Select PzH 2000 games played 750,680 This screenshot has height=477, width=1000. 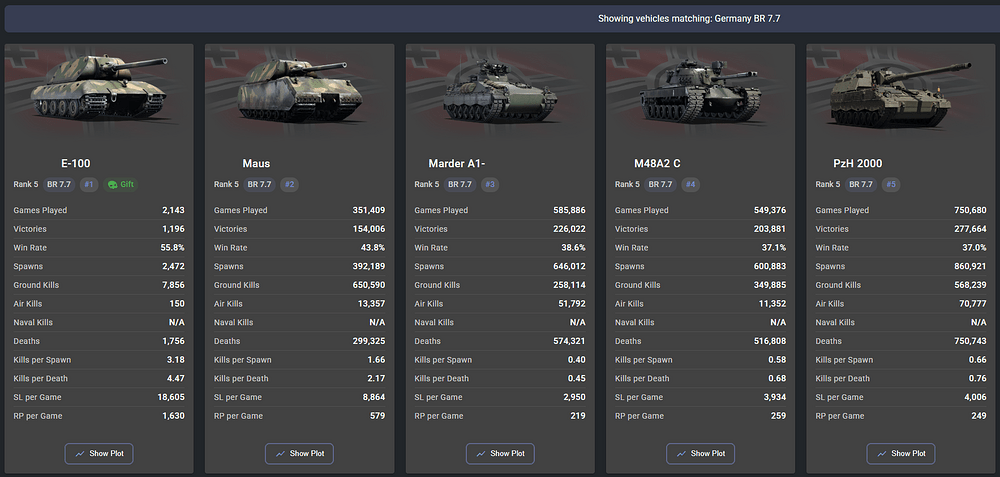click(x=970, y=210)
